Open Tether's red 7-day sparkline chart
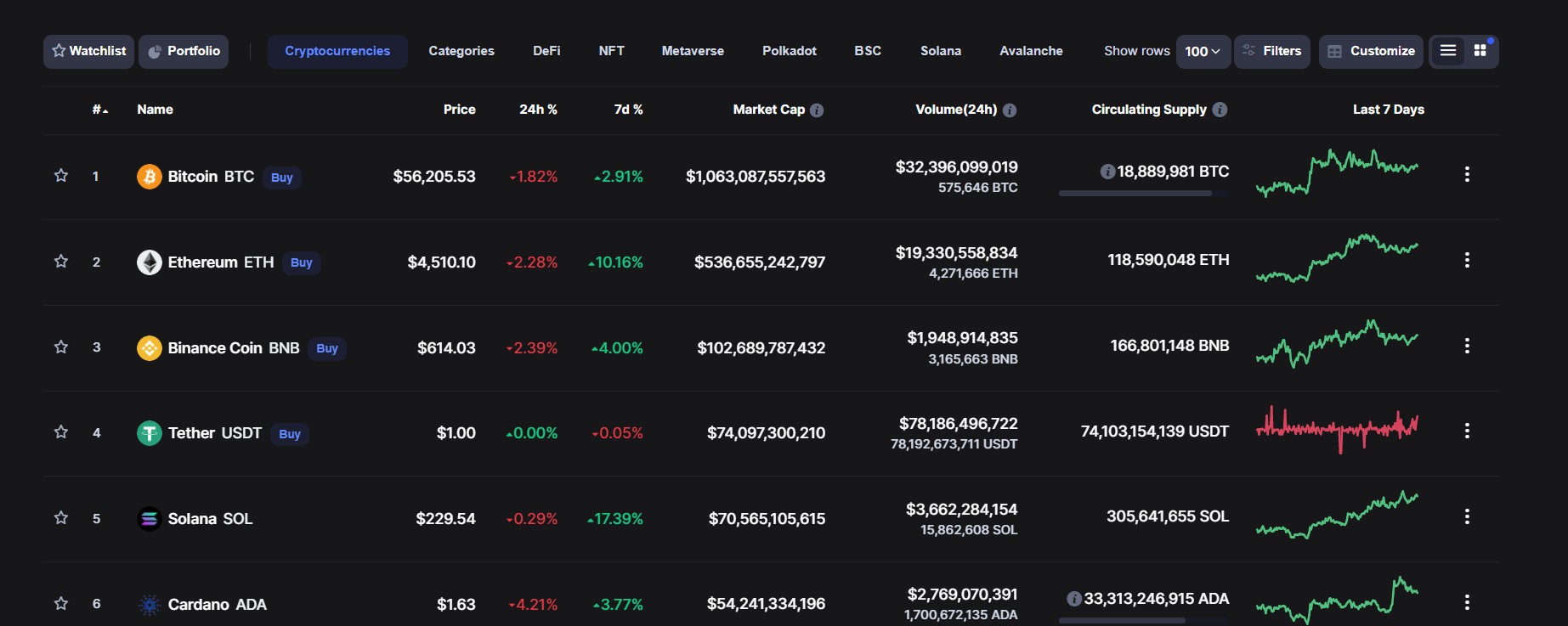The height and width of the screenshot is (626, 1568). click(1337, 430)
